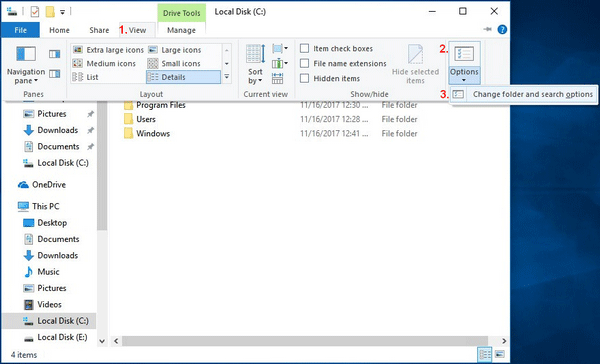
Task: Open the File Explorer help icon
Action: point(502,29)
